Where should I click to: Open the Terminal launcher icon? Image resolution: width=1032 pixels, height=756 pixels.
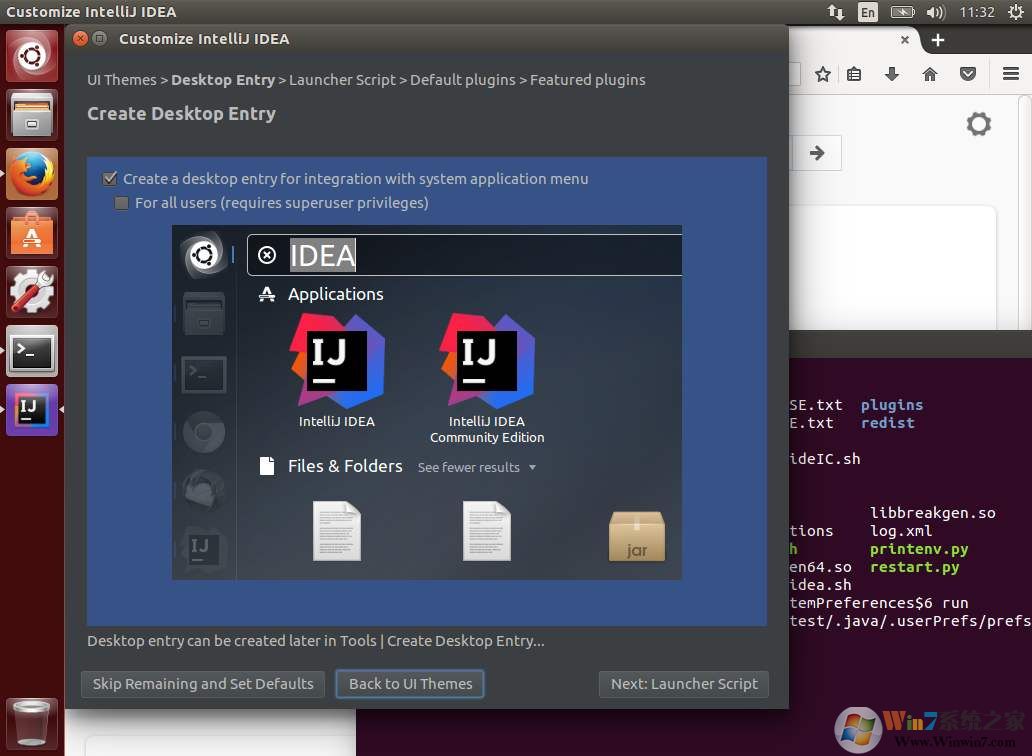coord(32,351)
